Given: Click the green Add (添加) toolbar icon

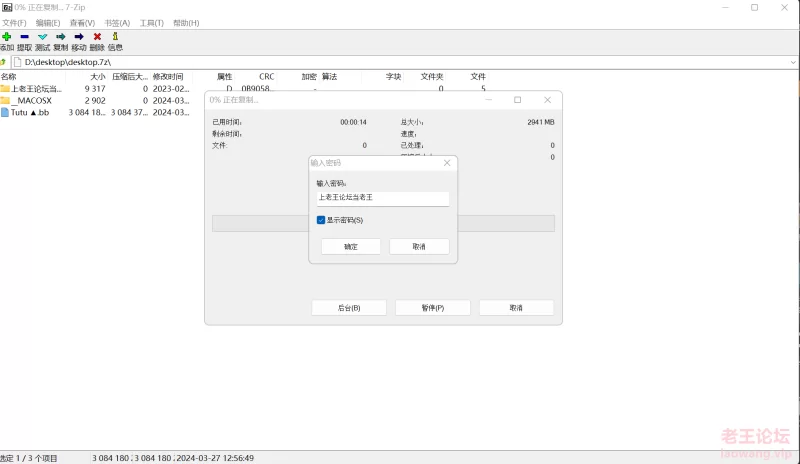Looking at the screenshot, I should point(7,37).
